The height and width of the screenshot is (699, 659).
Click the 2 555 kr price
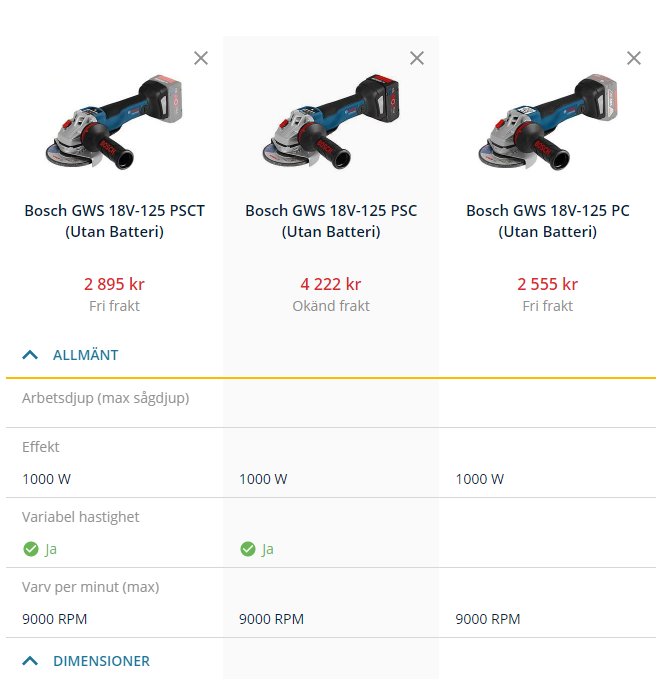pos(547,284)
